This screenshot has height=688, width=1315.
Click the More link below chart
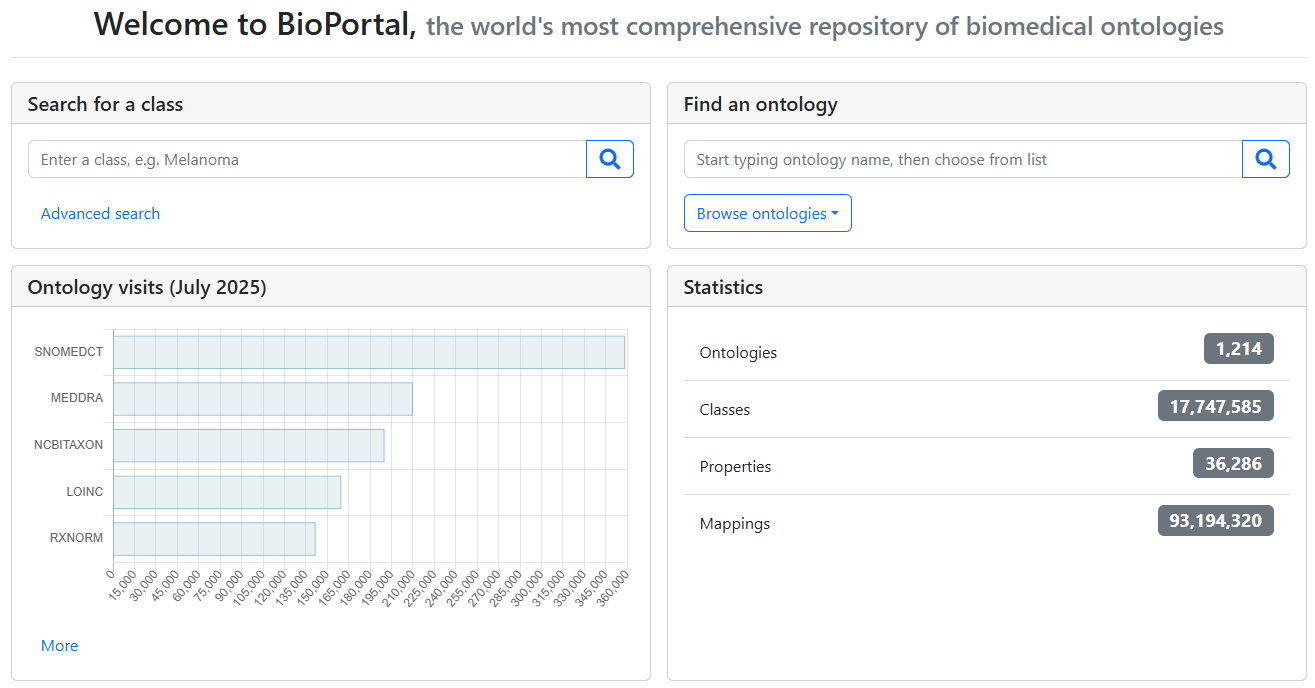click(x=59, y=646)
